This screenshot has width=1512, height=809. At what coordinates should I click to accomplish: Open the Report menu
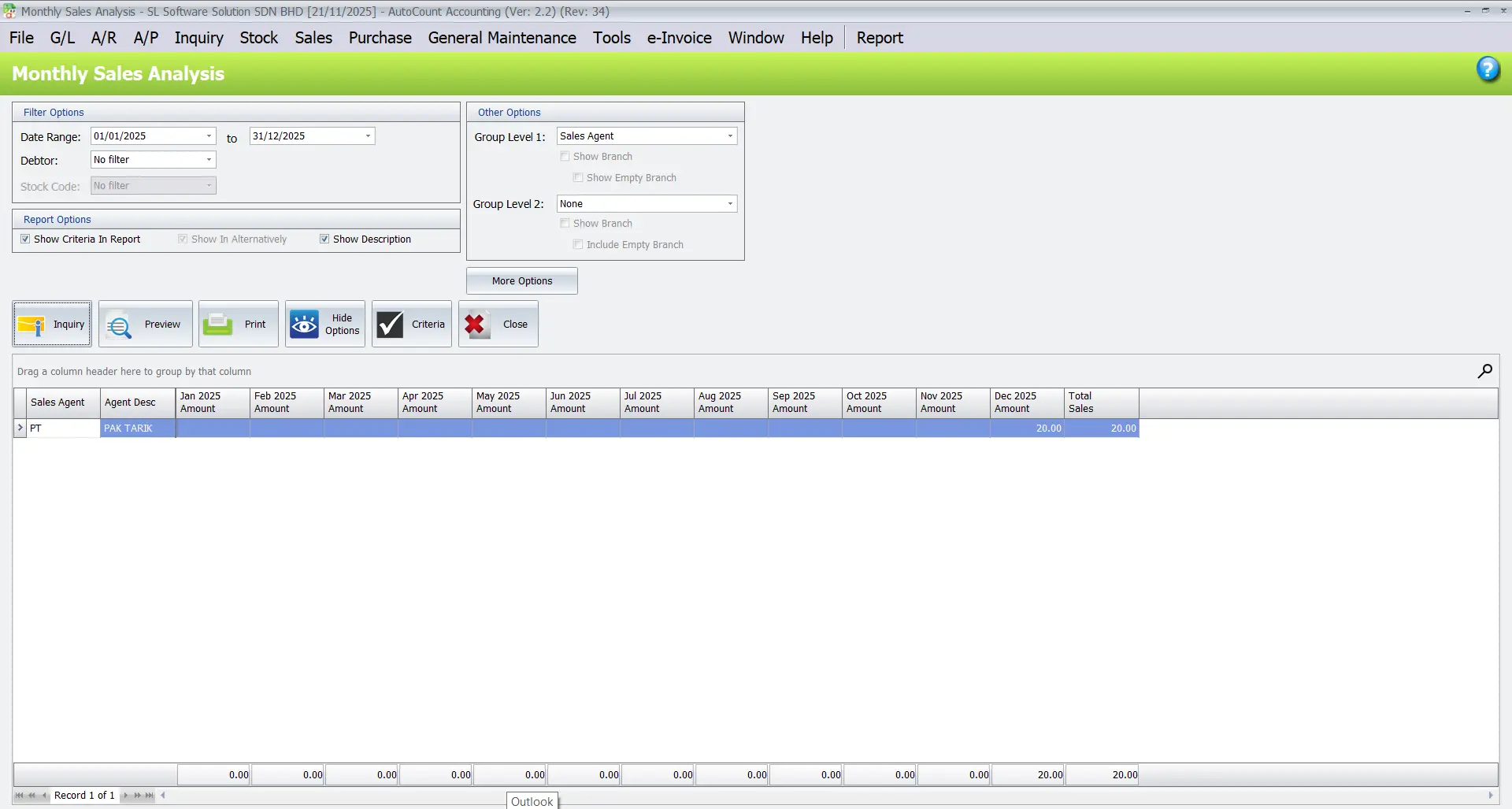[x=880, y=37]
